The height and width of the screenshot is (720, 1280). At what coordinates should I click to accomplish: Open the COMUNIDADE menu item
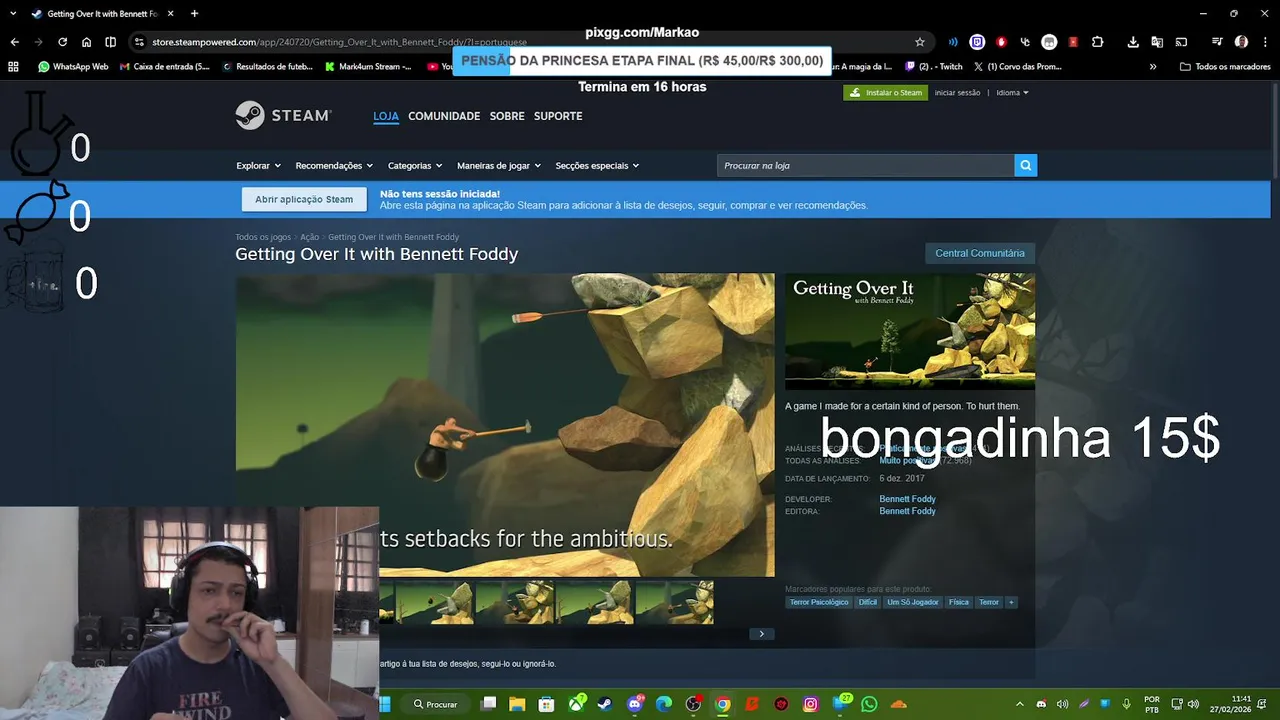[444, 116]
